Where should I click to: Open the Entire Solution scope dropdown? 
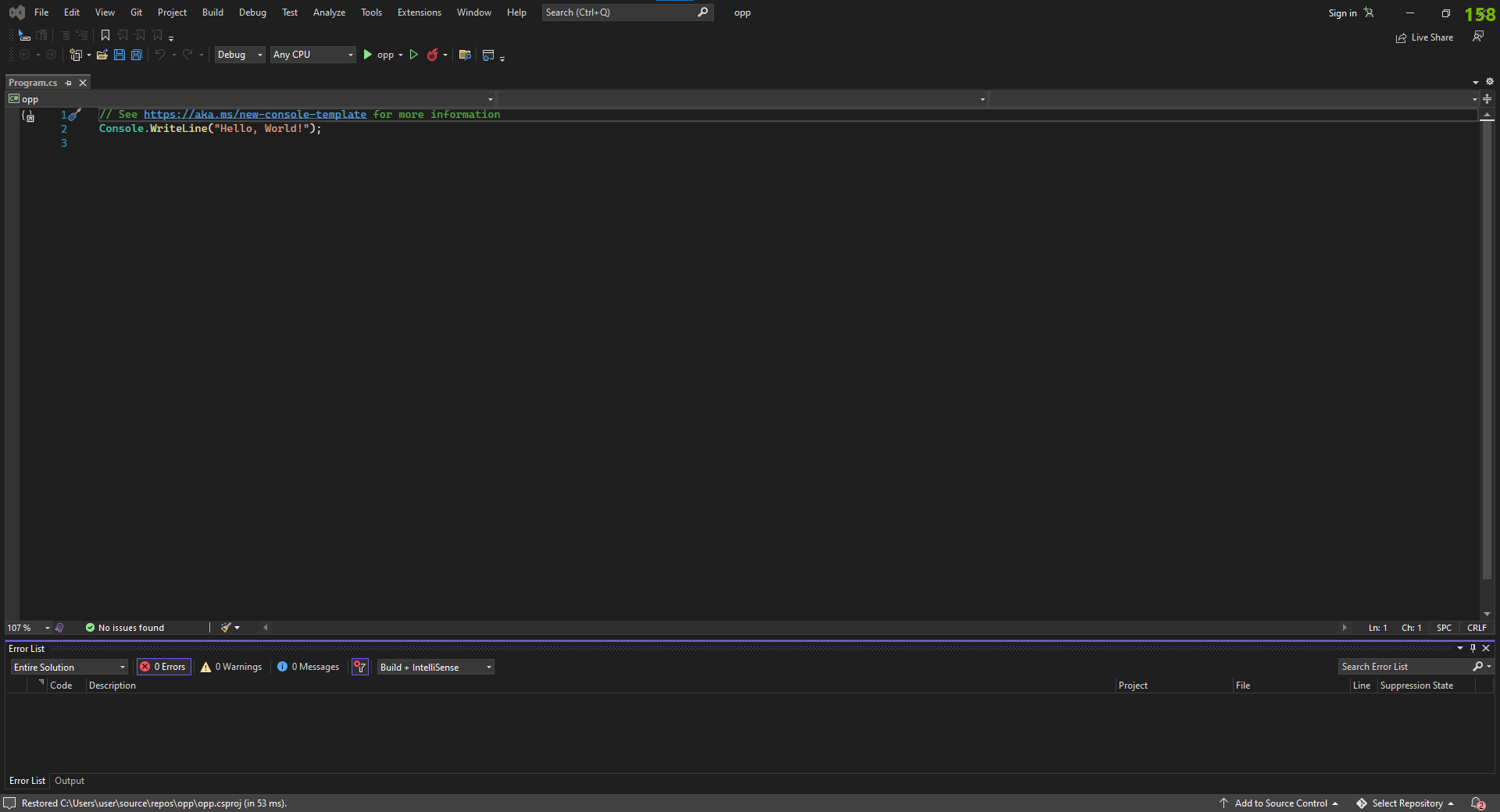coord(69,667)
